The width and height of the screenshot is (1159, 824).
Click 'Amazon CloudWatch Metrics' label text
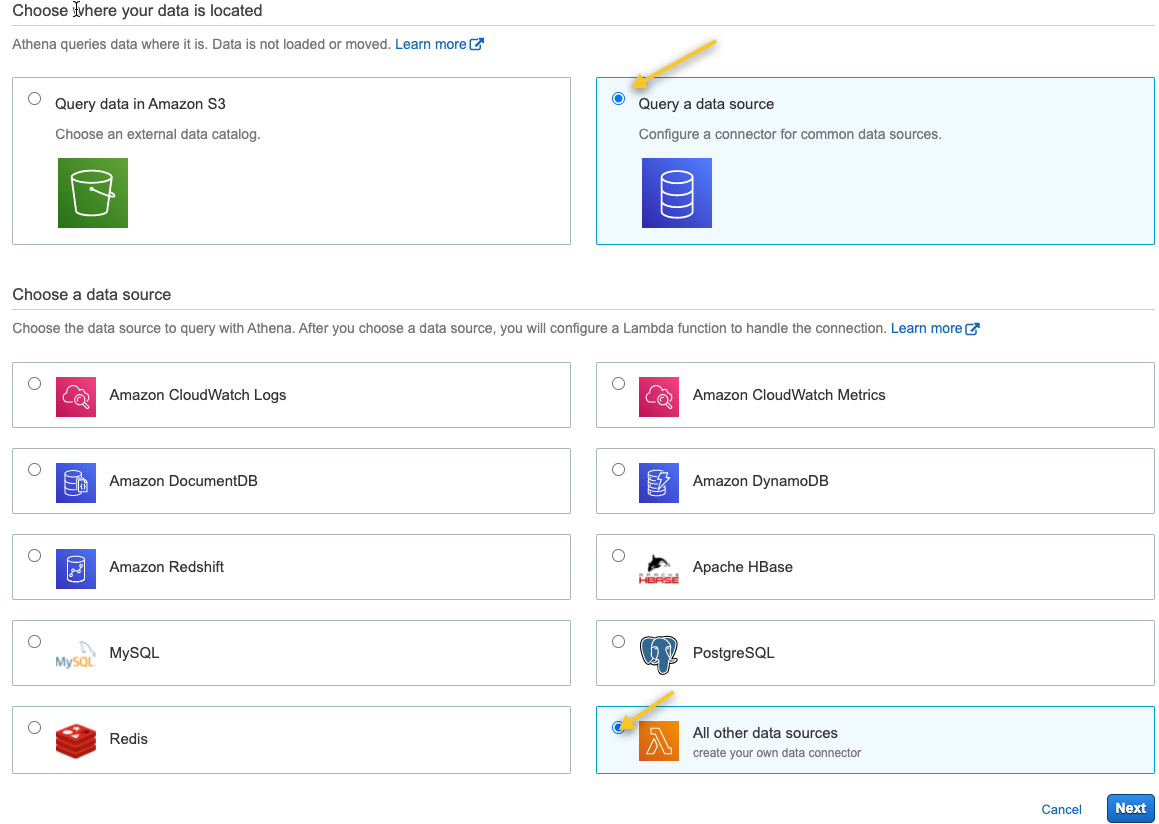(x=789, y=395)
